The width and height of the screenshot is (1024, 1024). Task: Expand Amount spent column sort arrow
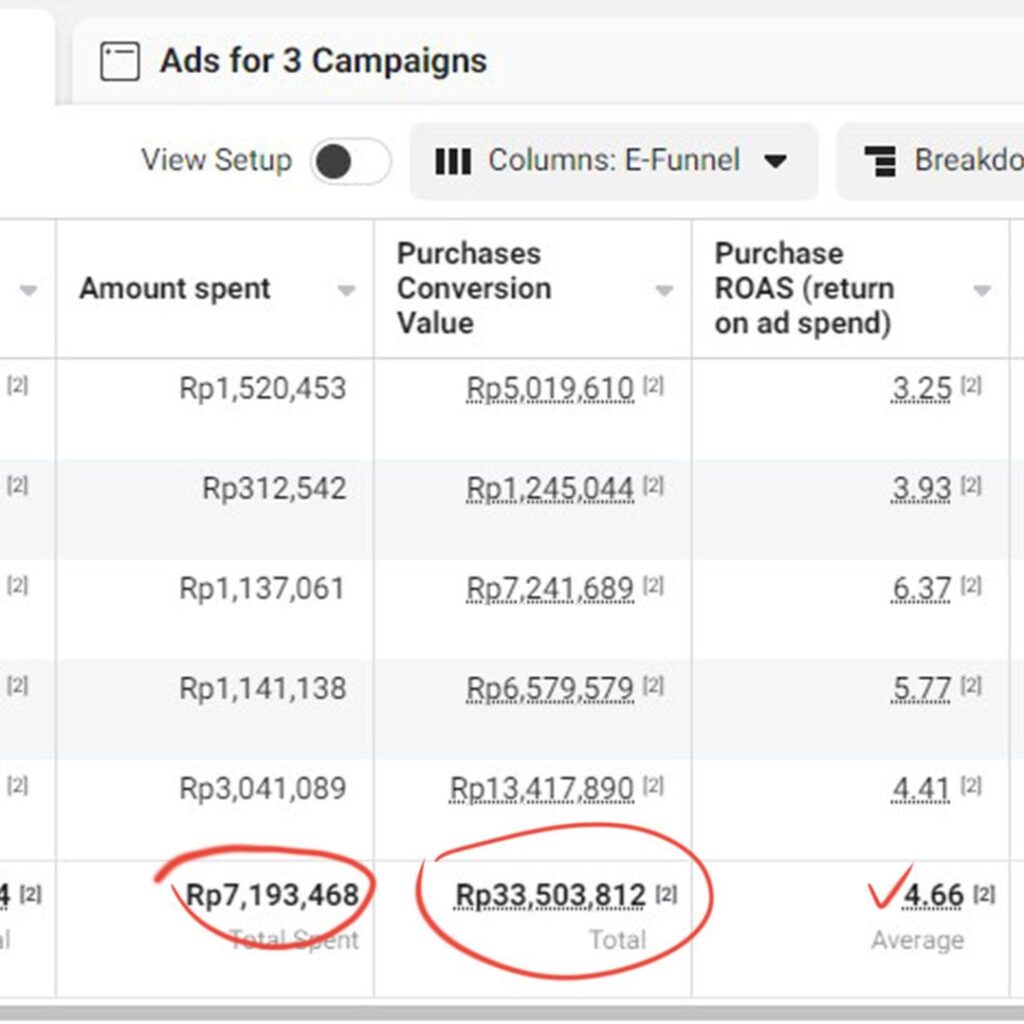click(x=346, y=290)
